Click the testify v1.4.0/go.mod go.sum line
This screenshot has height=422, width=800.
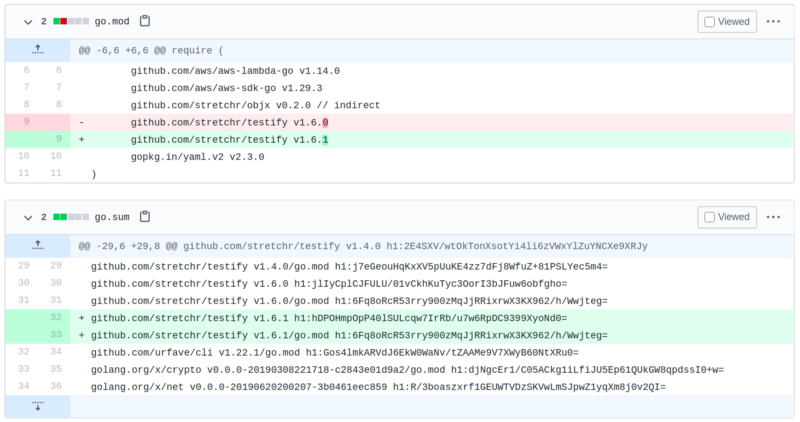pyautogui.click(x=400, y=266)
